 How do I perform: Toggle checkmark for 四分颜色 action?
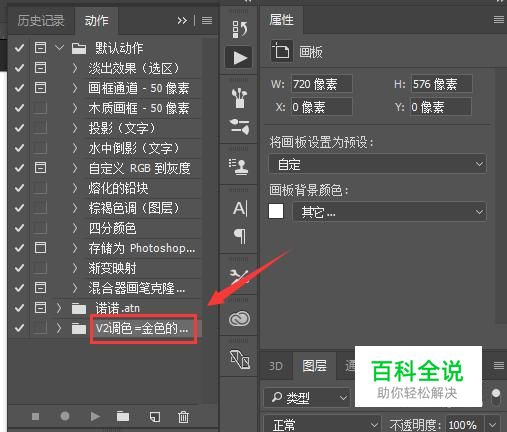(x=19, y=228)
